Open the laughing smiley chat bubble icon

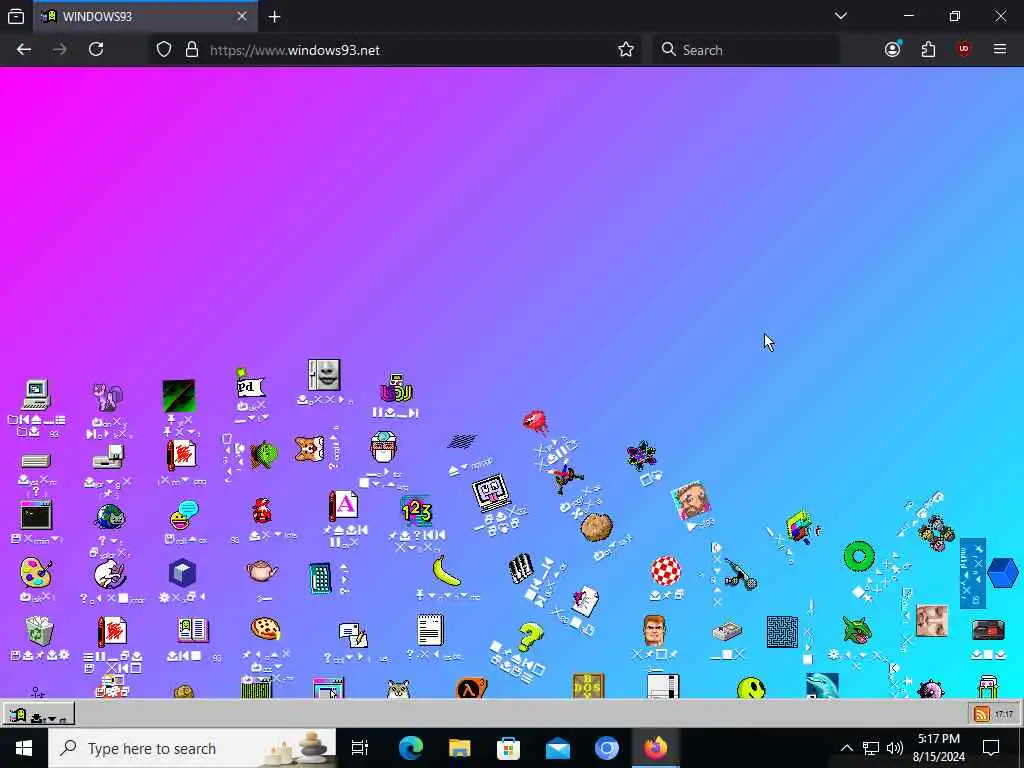coord(184,515)
